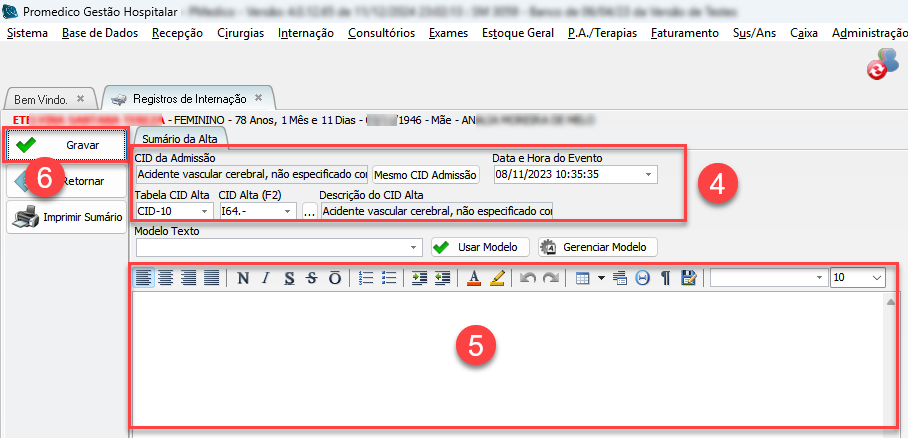Click the Gravar button
The height and width of the screenshot is (438, 908).
(67, 145)
